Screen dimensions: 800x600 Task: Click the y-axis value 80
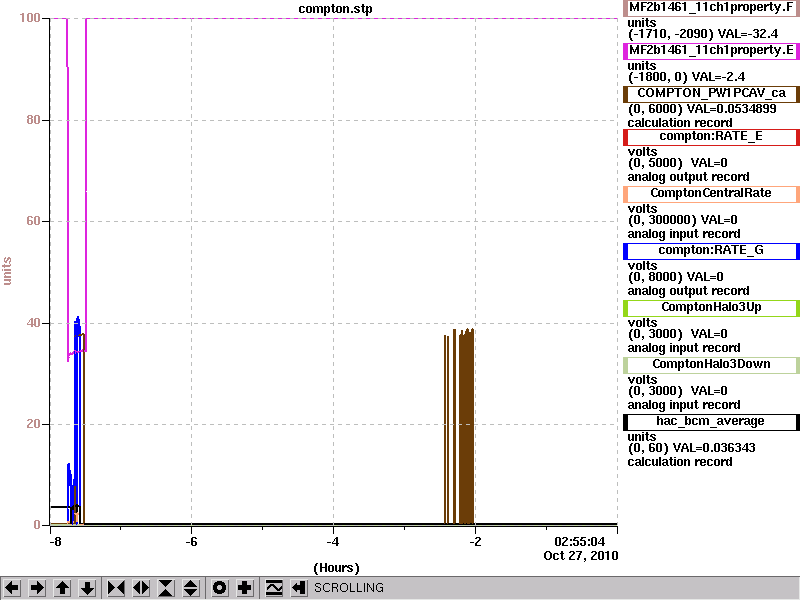click(x=33, y=120)
